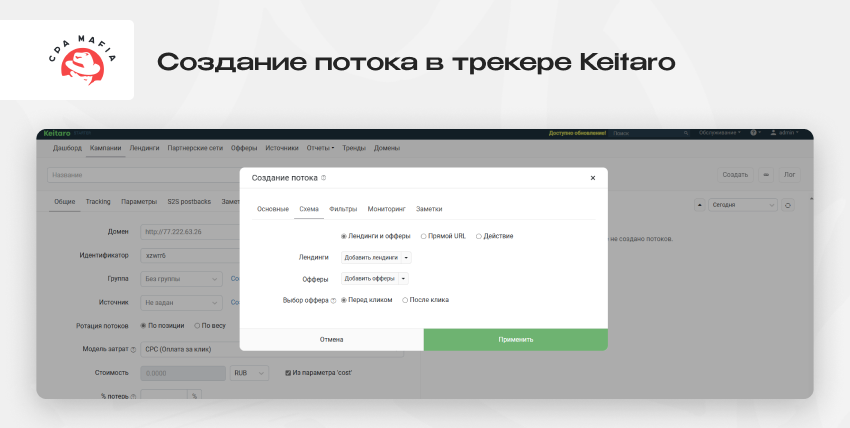This screenshot has height=428, width=850.
Task: Click the collapse arrow button left of Сегодня
Action: pyautogui.click(x=700, y=205)
